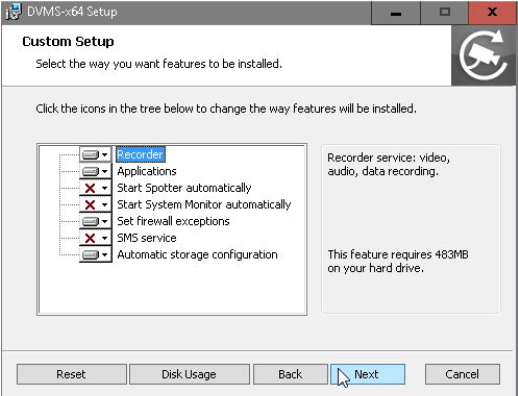Select SMS service feature
Screen dimensions: 518x396
147,238
